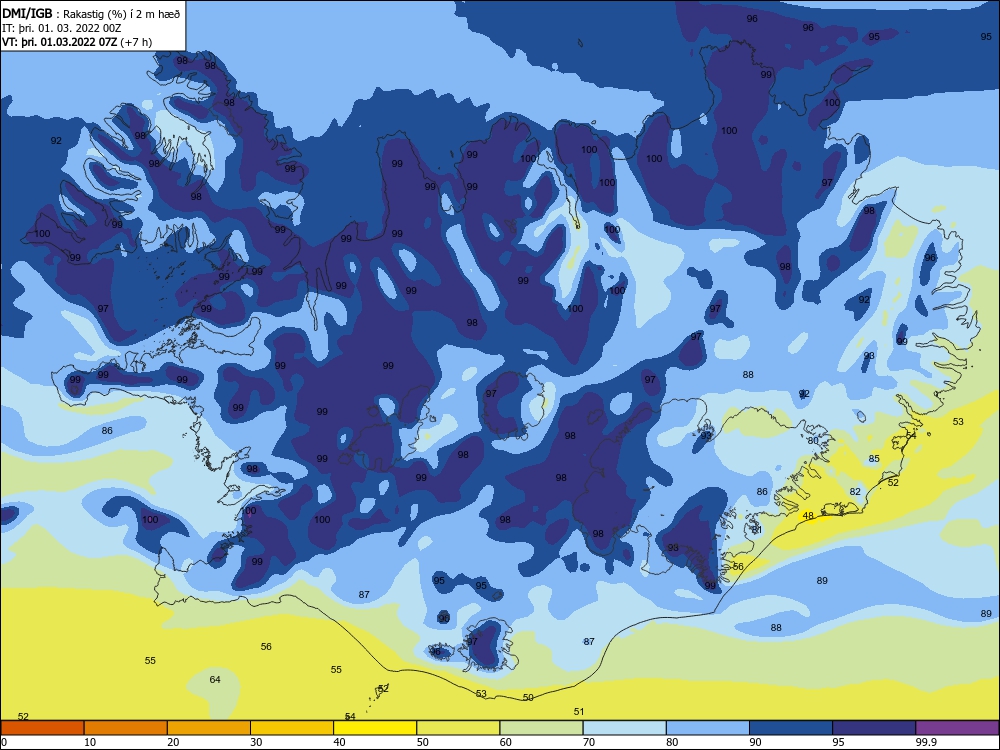Click the 'DMI/IGB : Rakastig (%) í 2 m hæð' title
The width and height of the screenshot is (1000, 750).
(x=91, y=14)
